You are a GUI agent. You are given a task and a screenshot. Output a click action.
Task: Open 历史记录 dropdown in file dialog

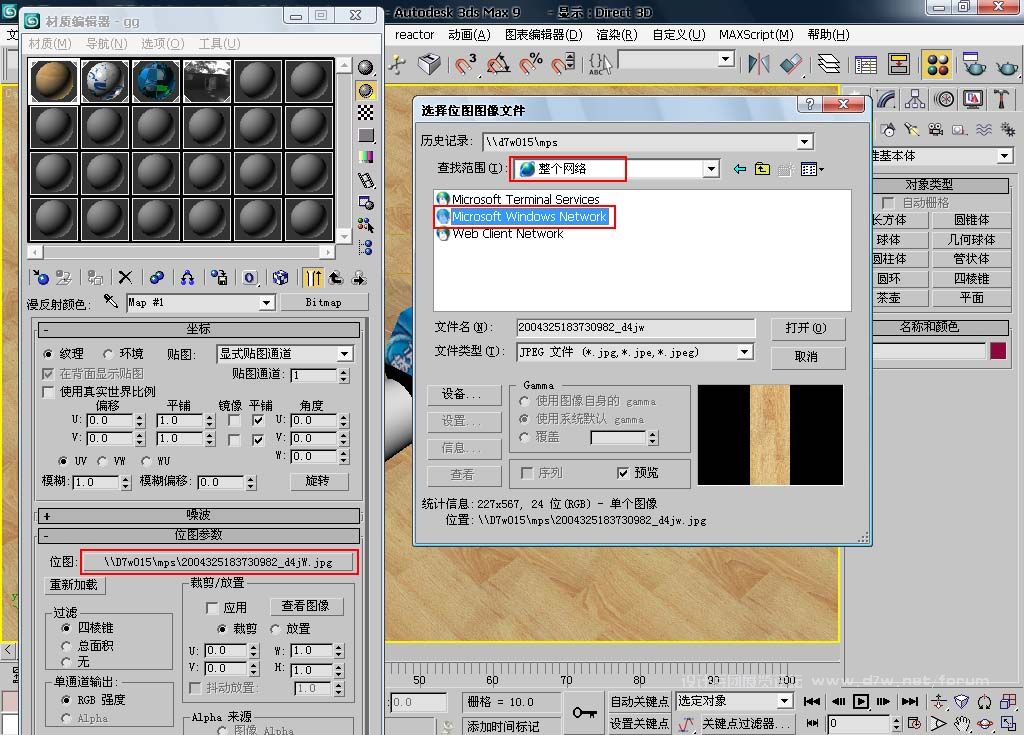(805, 142)
